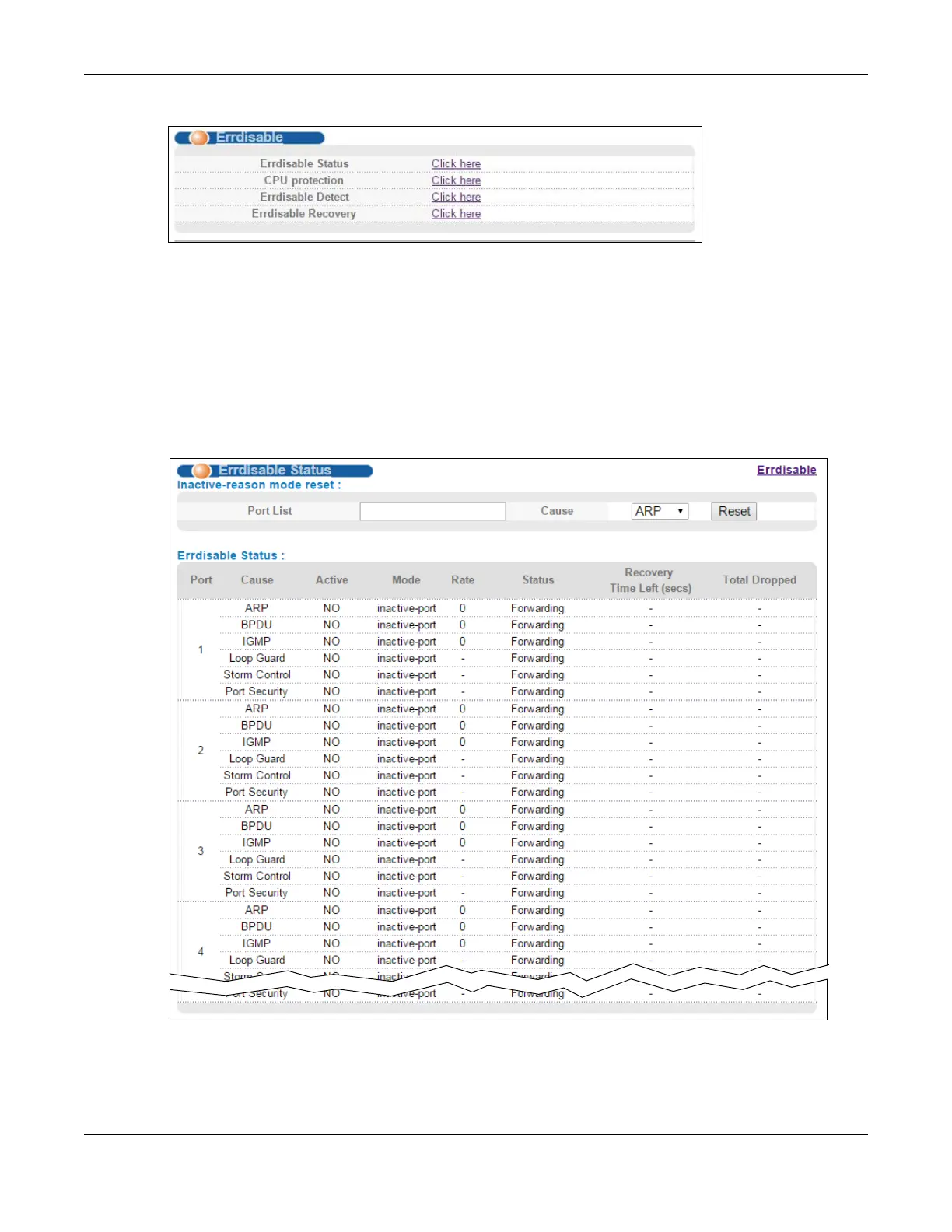Select the Status column header

point(538,580)
